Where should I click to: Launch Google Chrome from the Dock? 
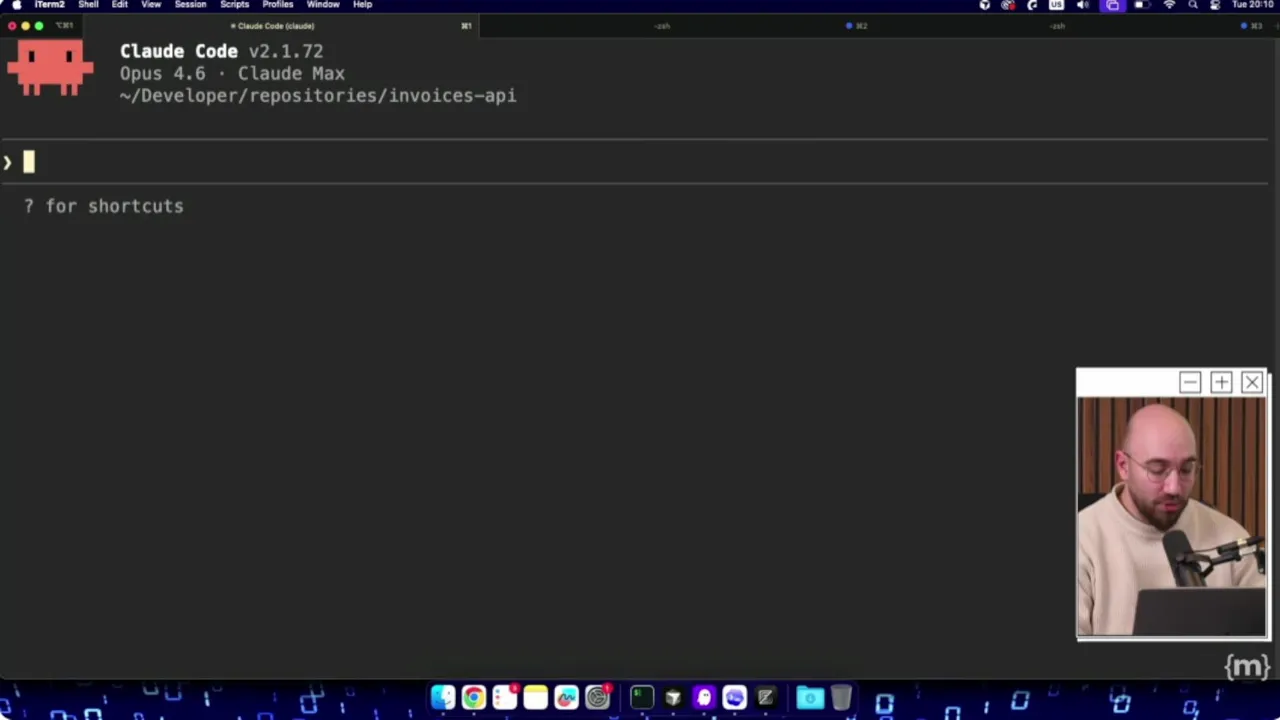pyautogui.click(x=474, y=697)
